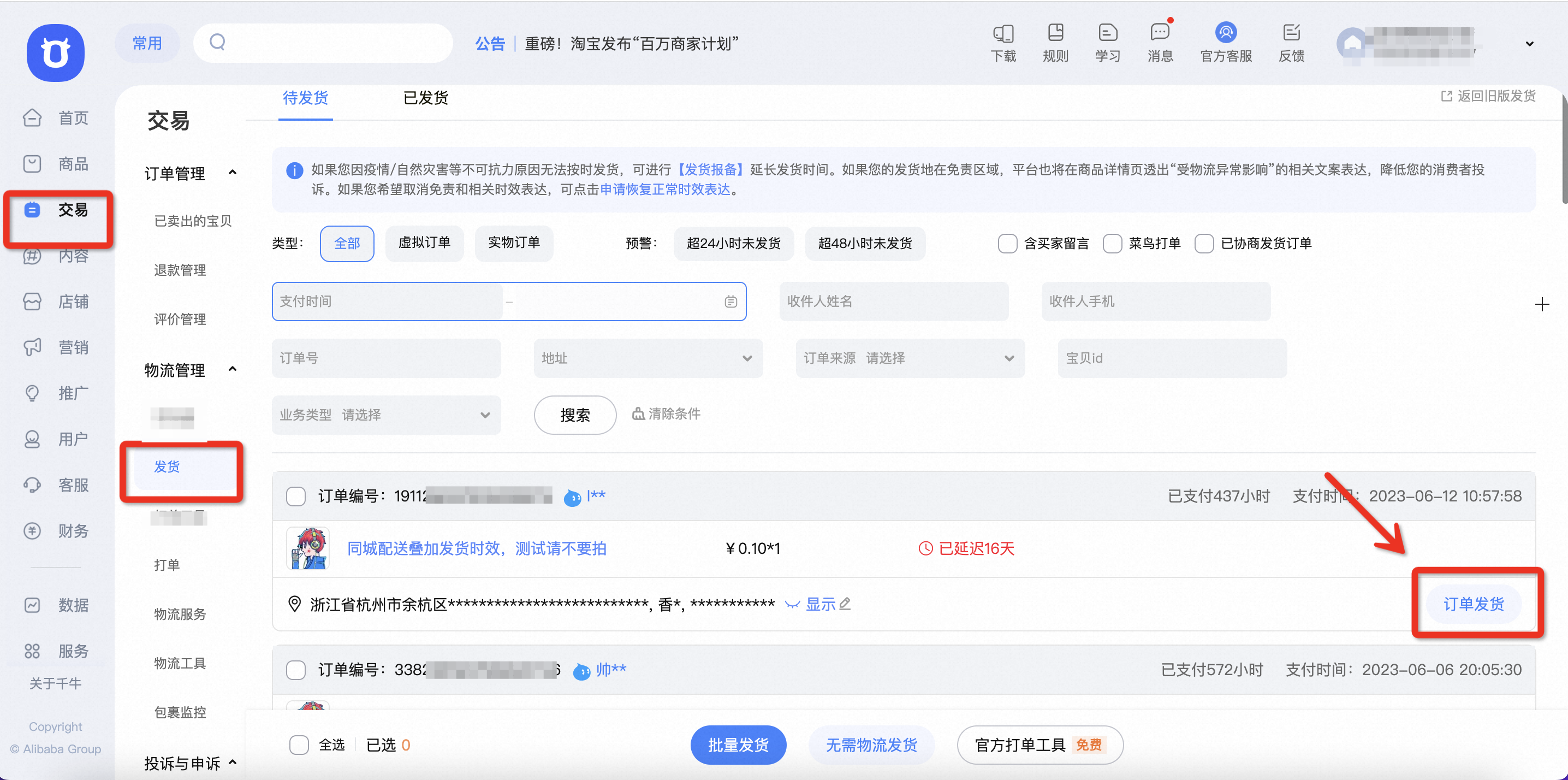Open 财务 finance in sidebar
Viewport: 1568px width, 780px height.
pyautogui.click(x=55, y=531)
